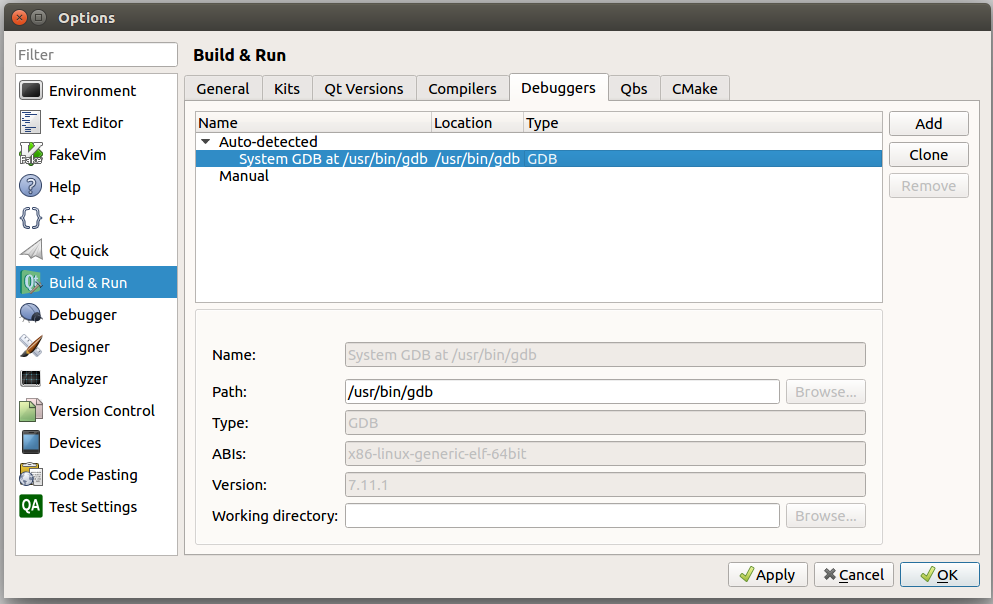This screenshot has width=993, height=604.
Task: Select the Version Control icon
Action: [27, 410]
